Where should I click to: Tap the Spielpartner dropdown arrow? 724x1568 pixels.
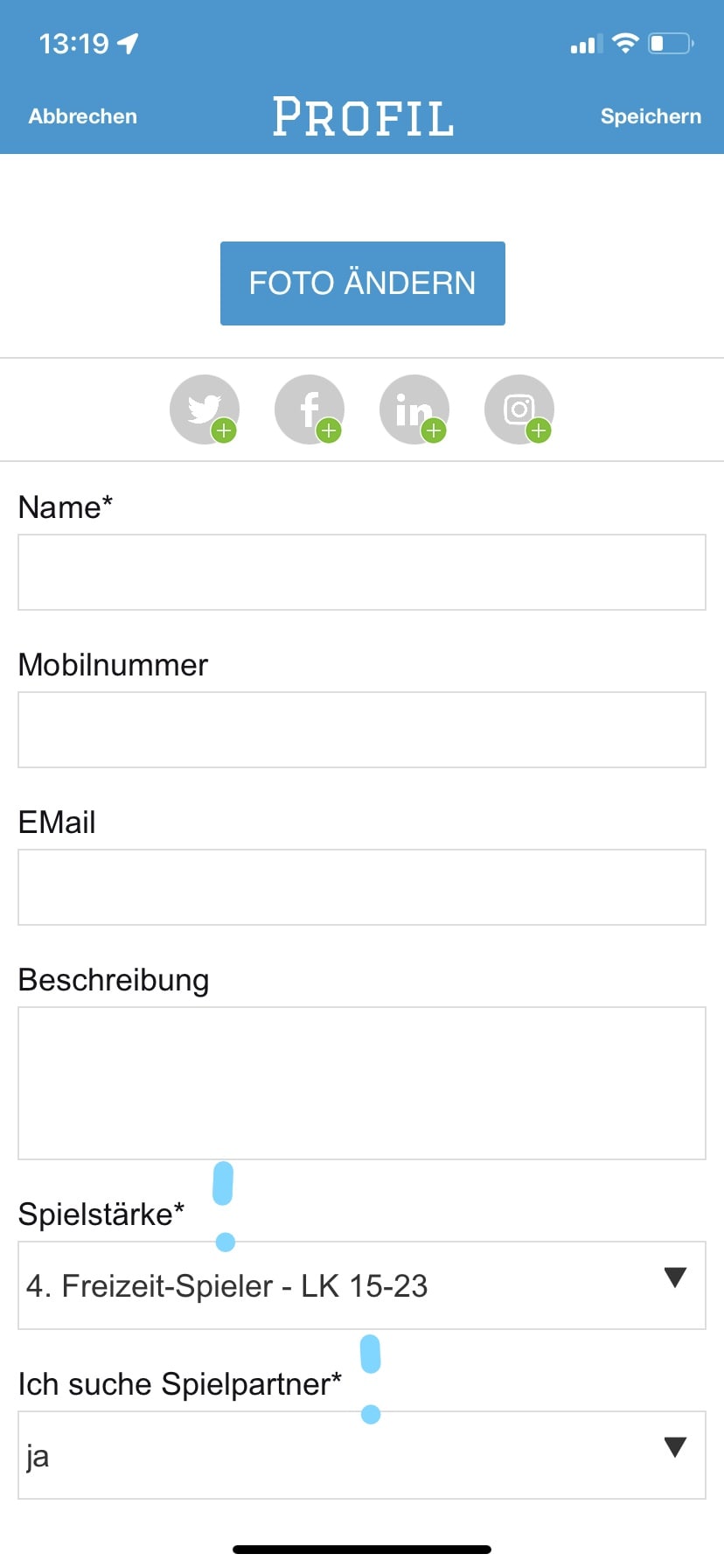click(675, 1447)
